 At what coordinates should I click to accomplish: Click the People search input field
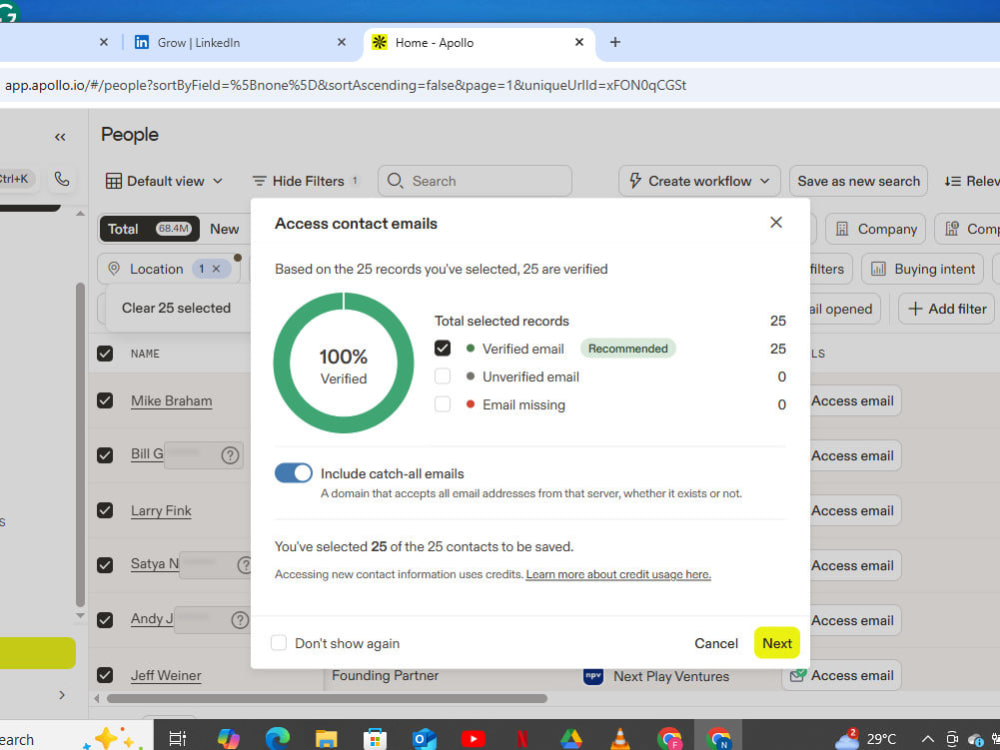475,181
